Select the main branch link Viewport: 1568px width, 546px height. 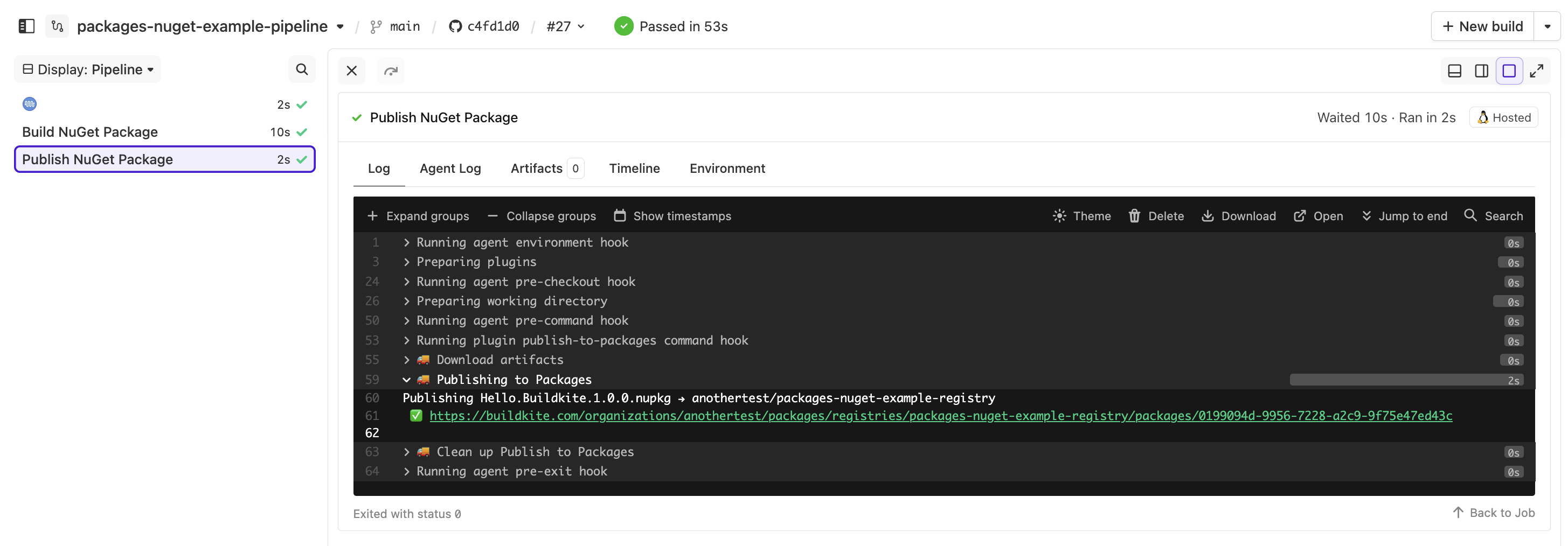tap(396, 26)
